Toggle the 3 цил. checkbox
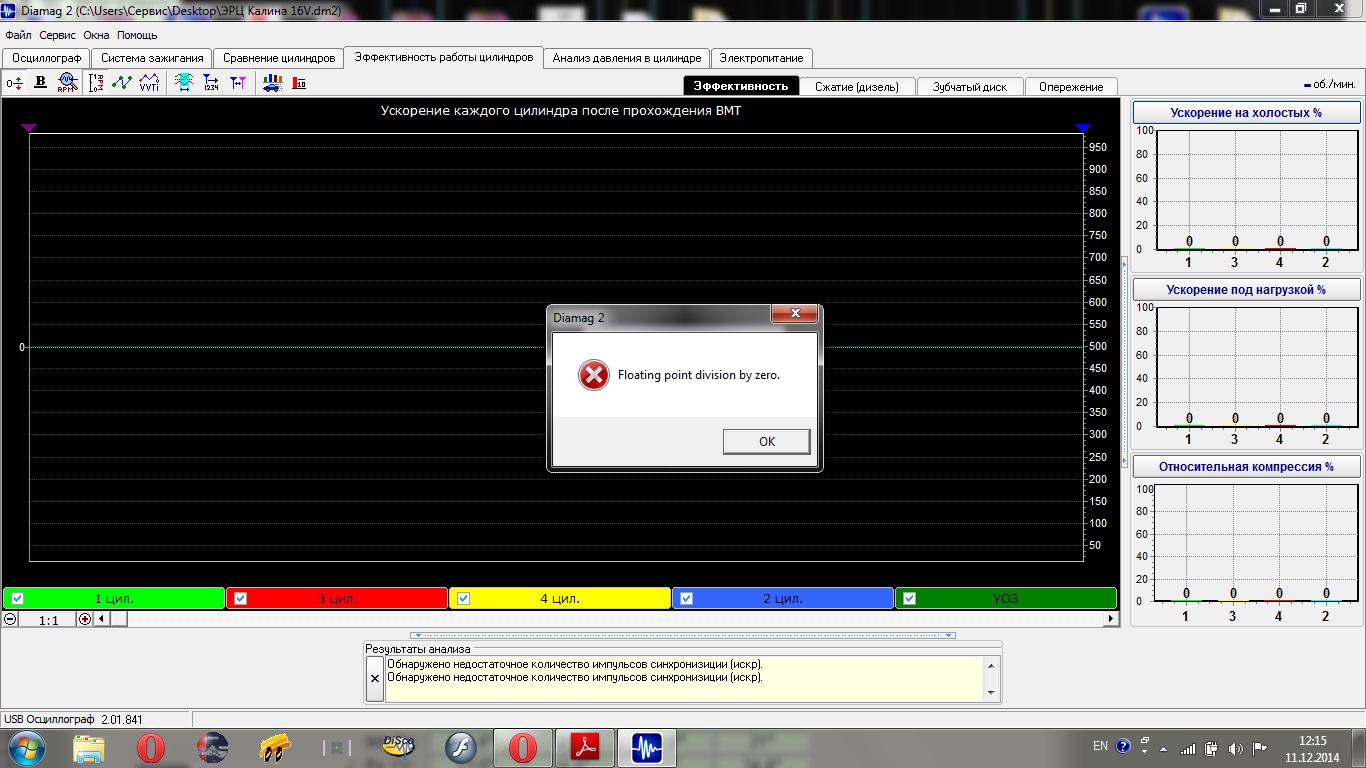1366x768 pixels. (240, 599)
